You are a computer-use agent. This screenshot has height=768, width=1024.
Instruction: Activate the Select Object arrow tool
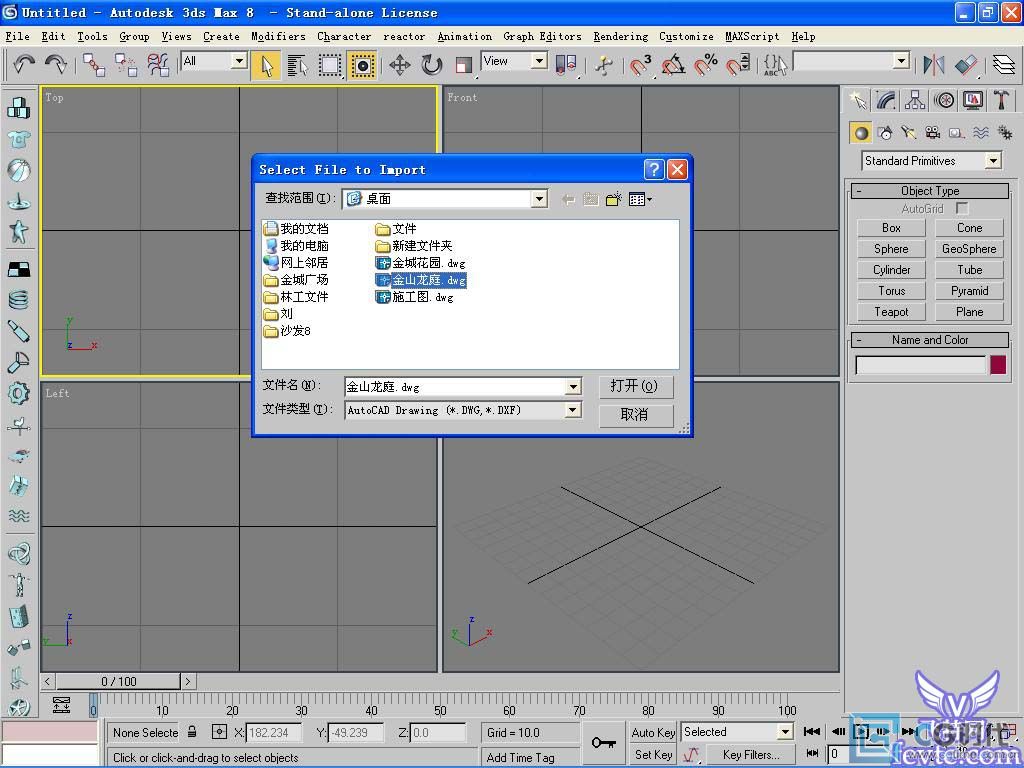[x=266, y=65]
